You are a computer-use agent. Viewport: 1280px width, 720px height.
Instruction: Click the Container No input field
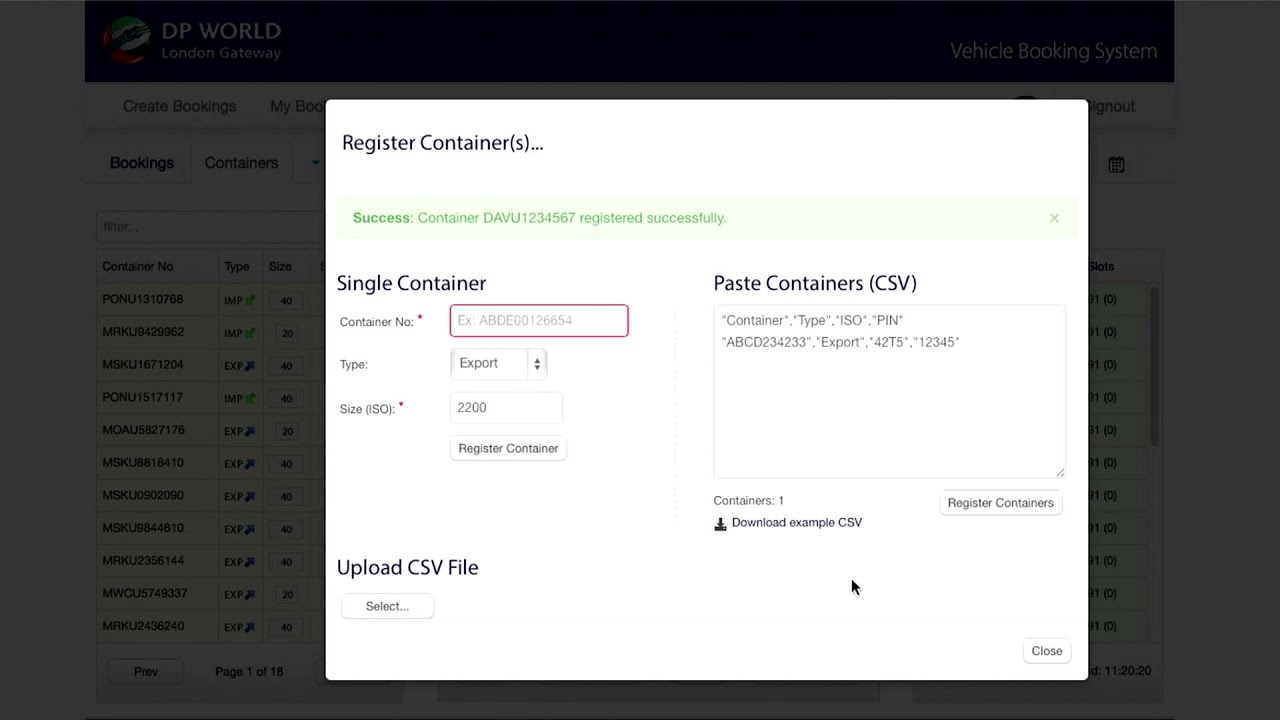click(x=539, y=321)
